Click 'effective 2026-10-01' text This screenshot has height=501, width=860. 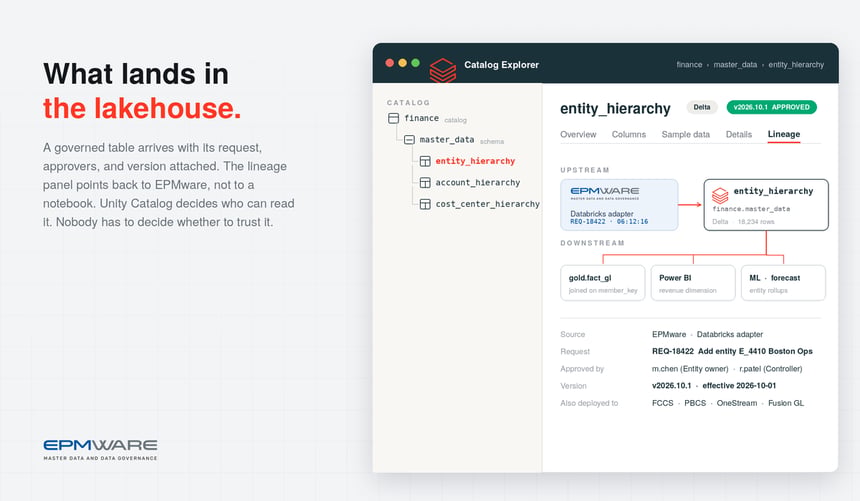click(739, 386)
